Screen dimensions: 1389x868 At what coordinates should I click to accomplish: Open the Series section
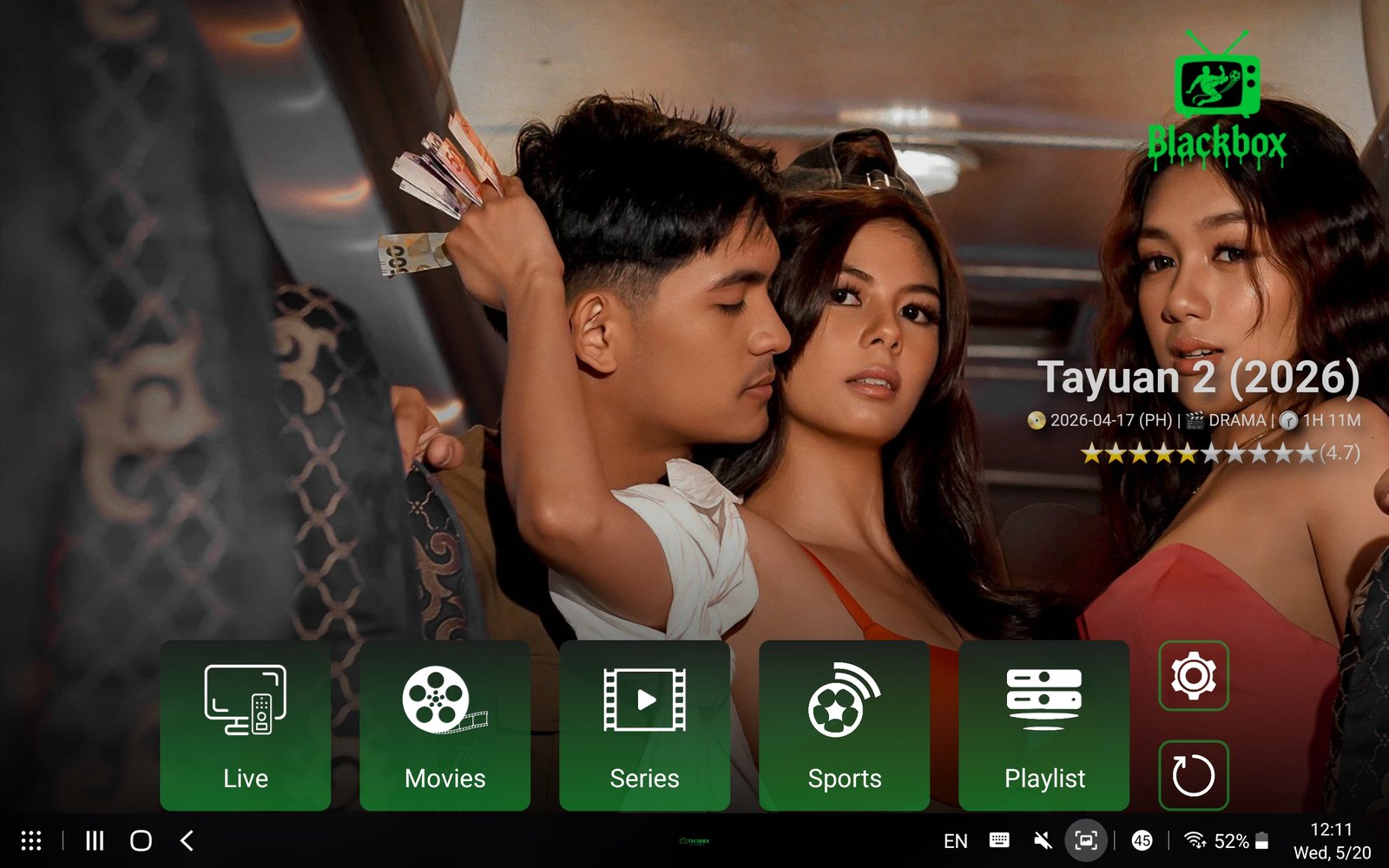pyautogui.click(x=645, y=726)
